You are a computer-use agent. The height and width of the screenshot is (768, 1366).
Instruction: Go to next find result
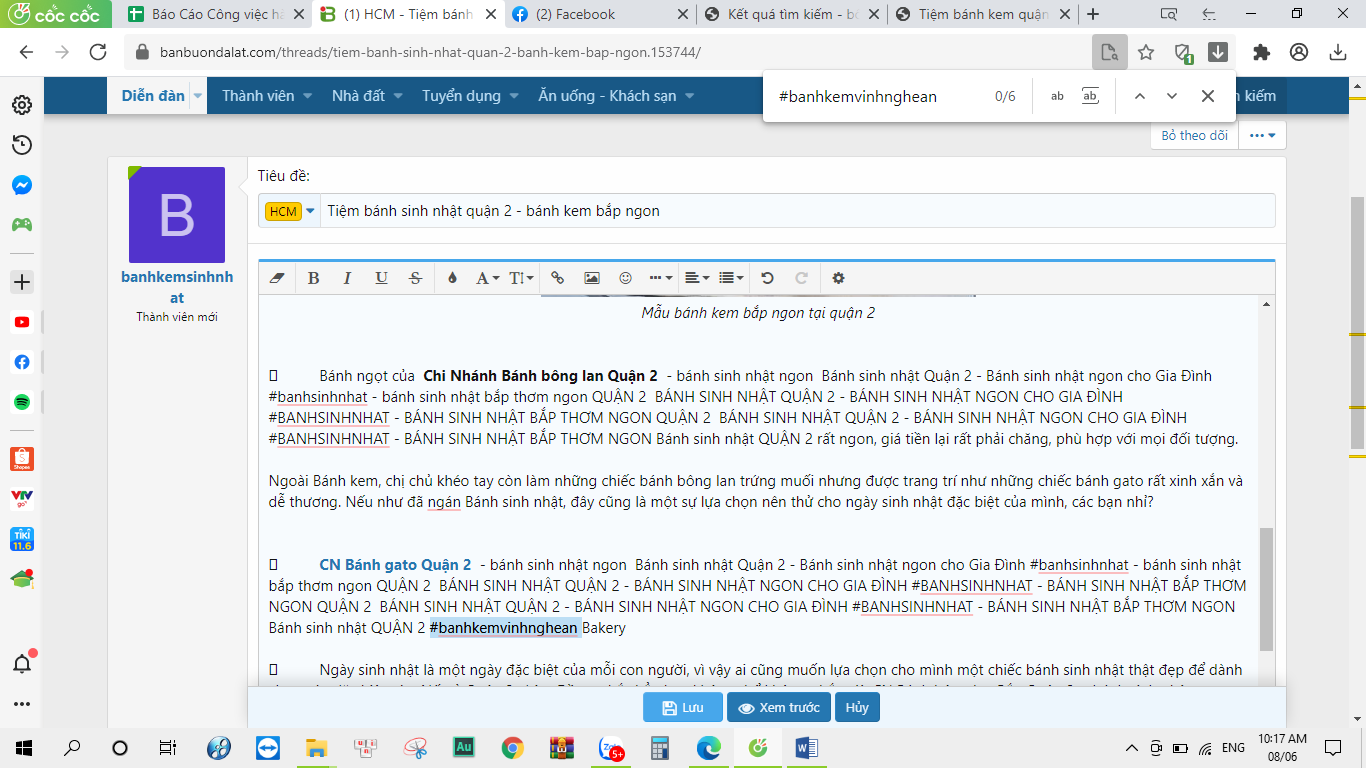1172,96
